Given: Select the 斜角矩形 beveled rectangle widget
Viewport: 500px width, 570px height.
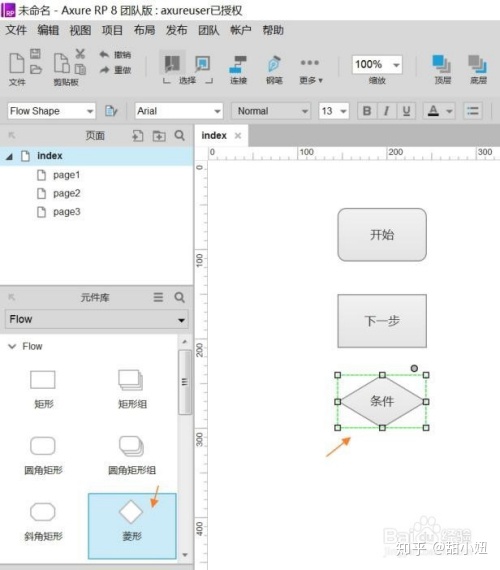Looking at the screenshot, I should click(x=43, y=522).
